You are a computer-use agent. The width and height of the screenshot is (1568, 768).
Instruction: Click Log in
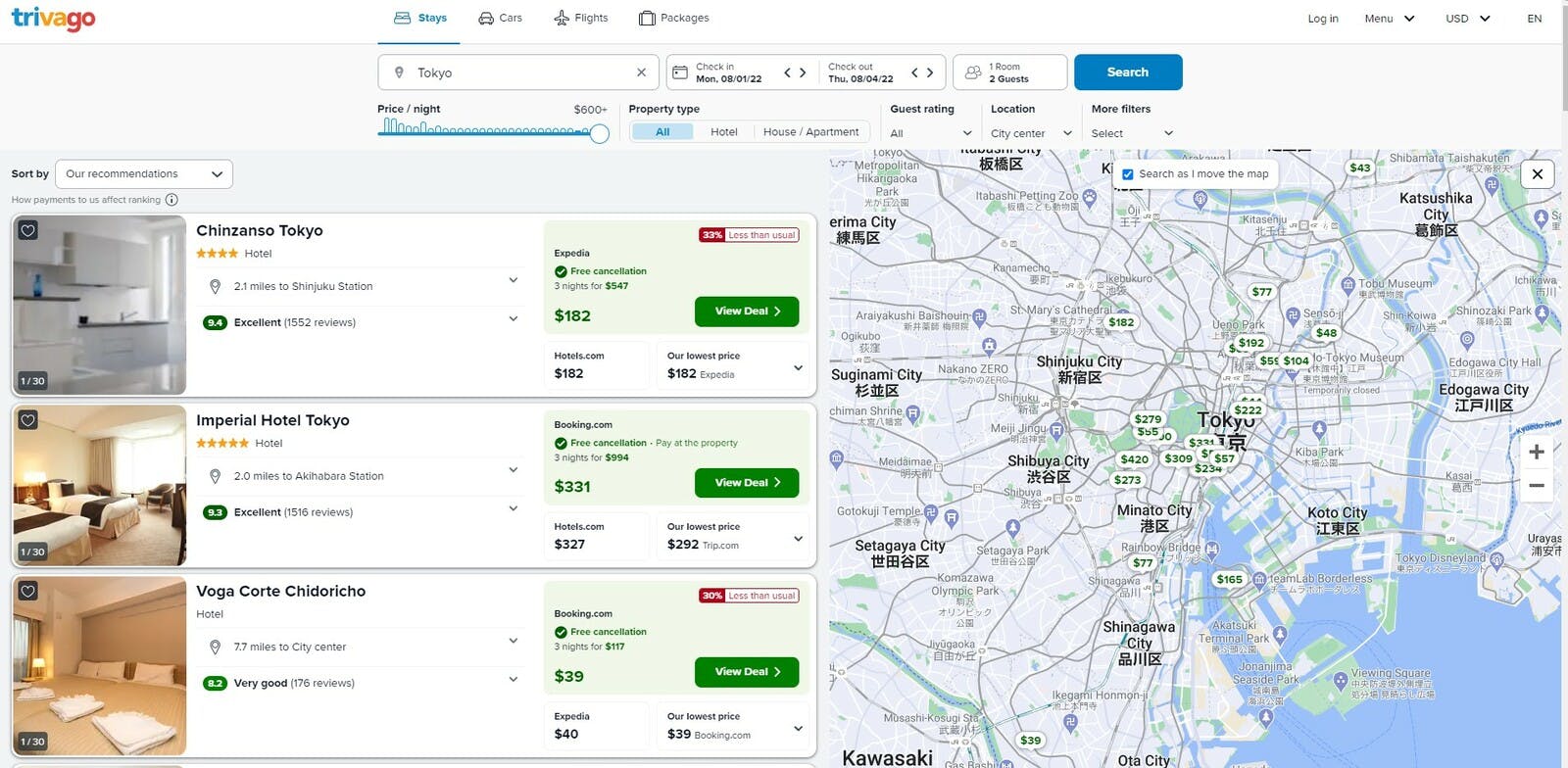[x=1322, y=19]
